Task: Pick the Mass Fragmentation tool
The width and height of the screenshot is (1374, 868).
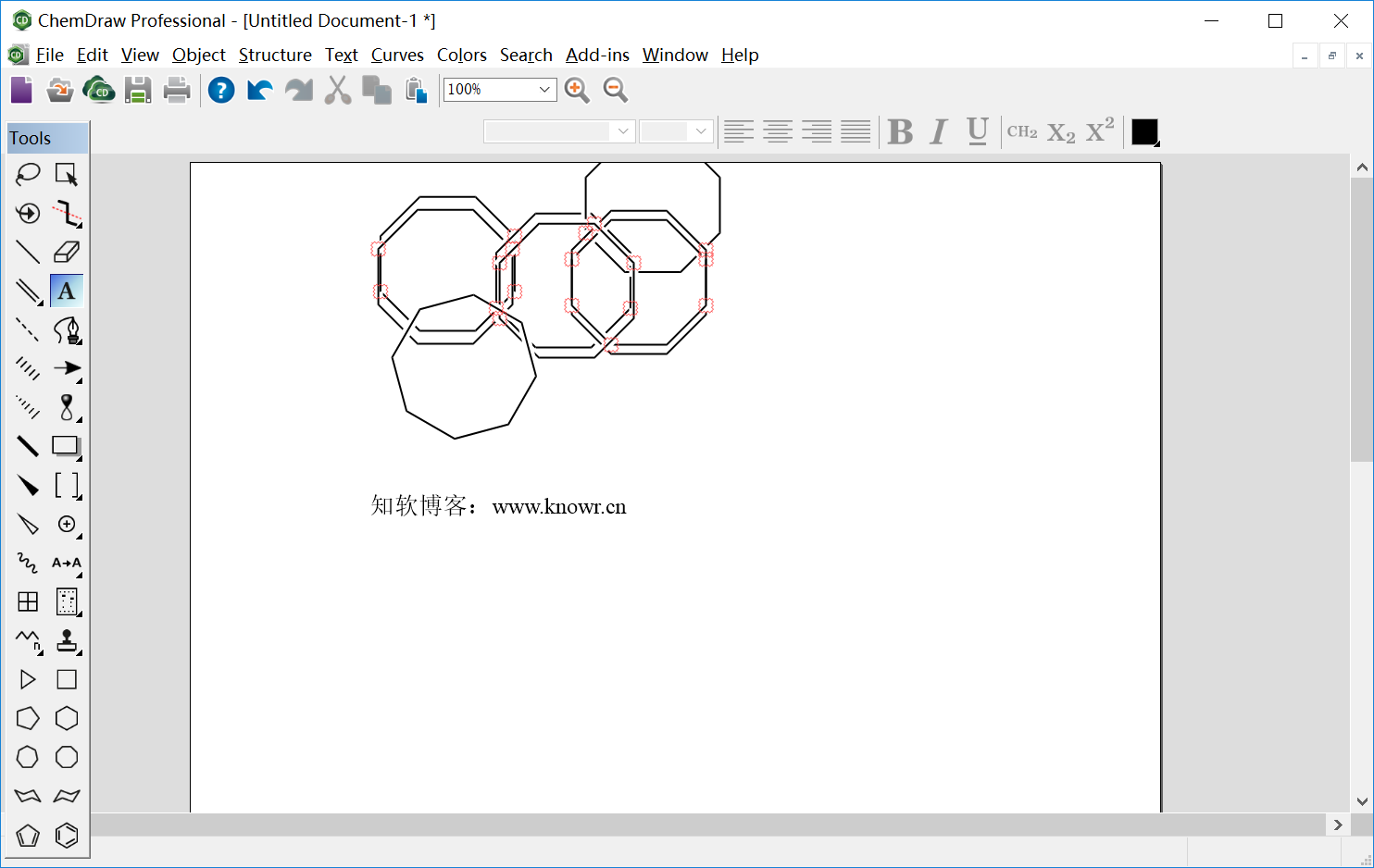Action: tap(67, 213)
